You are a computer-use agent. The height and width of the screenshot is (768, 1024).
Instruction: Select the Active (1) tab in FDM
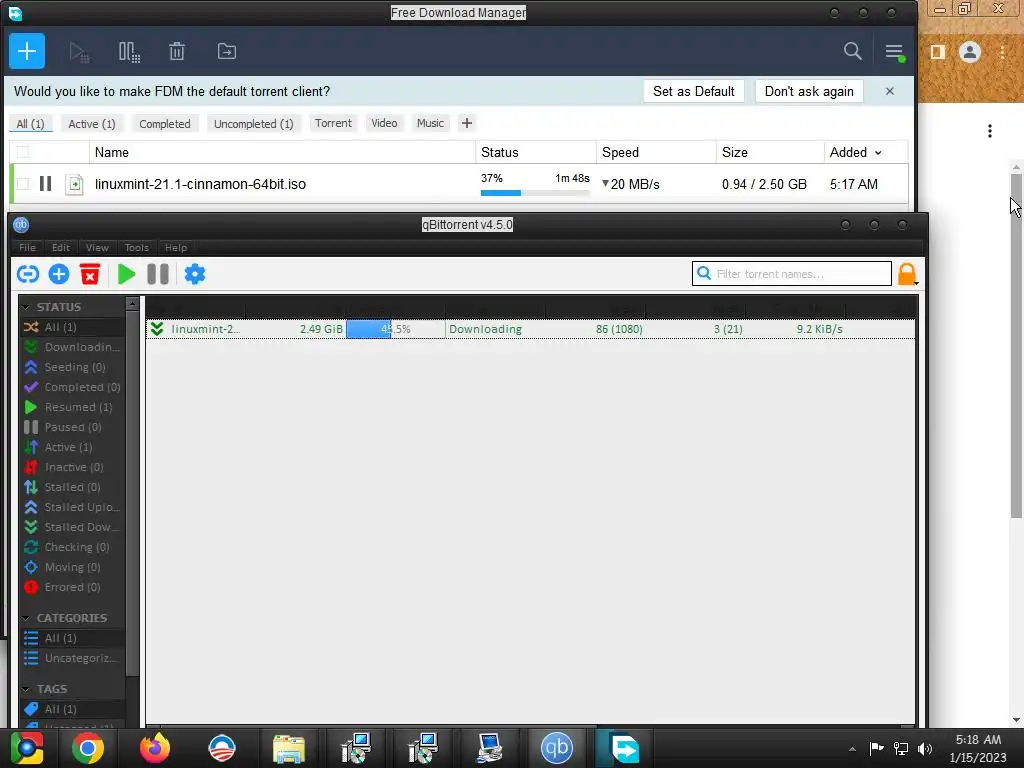pos(92,123)
